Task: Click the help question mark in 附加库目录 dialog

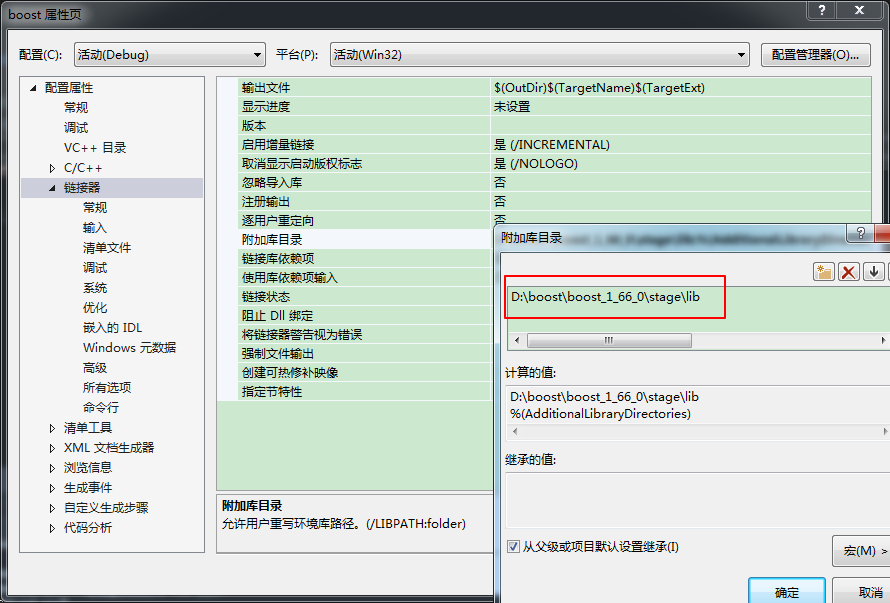Action: 858,234
